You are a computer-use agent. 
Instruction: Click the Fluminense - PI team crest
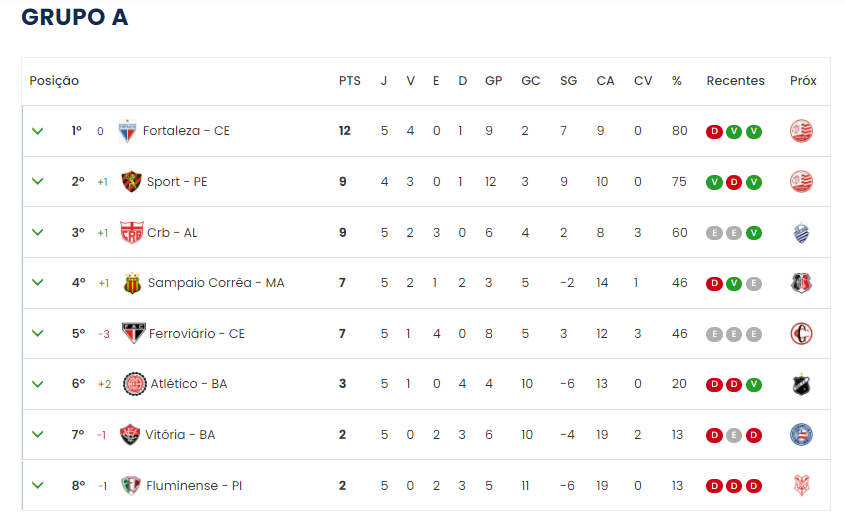click(x=131, y=485)
